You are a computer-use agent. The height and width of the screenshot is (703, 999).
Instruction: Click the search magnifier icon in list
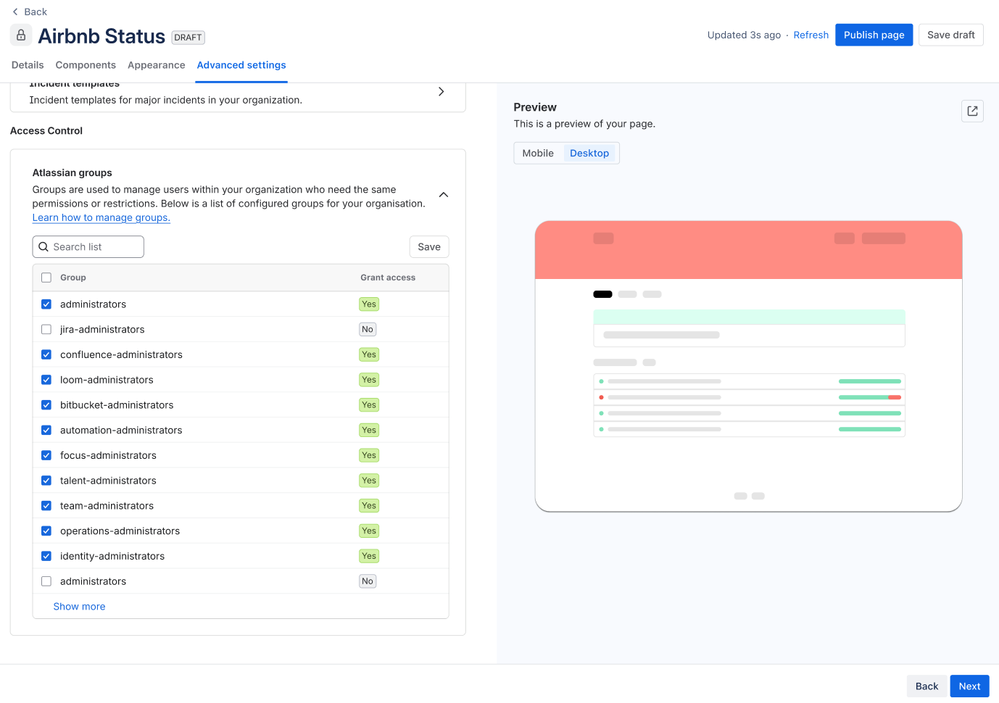pyautogui.click(x=43, y=247)
